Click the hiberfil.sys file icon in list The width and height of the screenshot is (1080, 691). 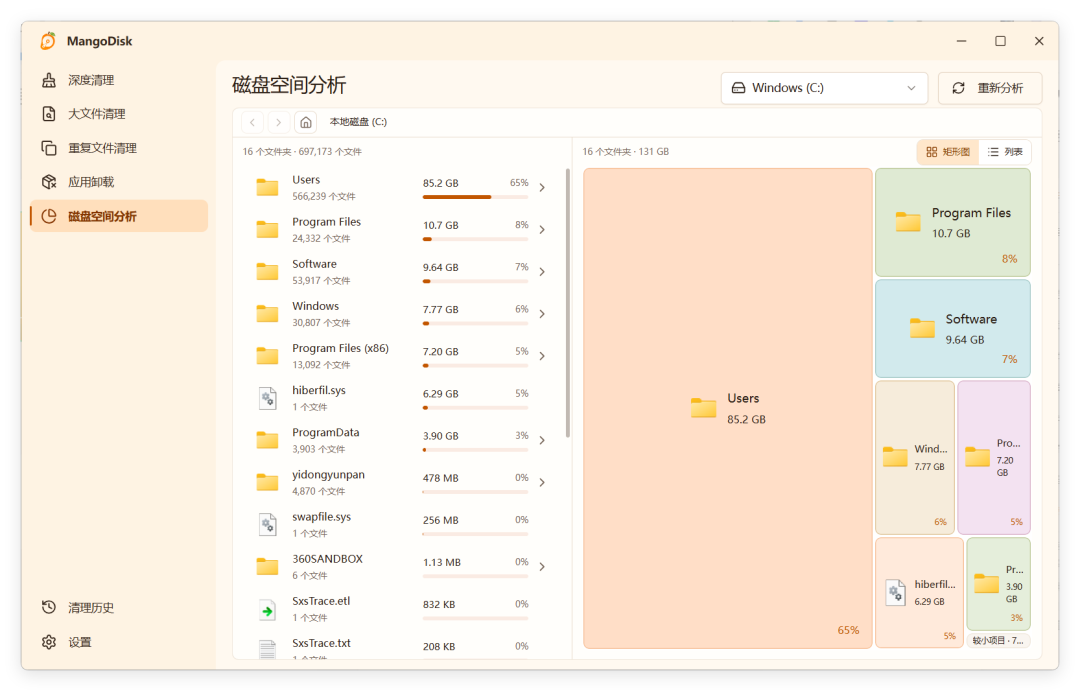(267, 398)
